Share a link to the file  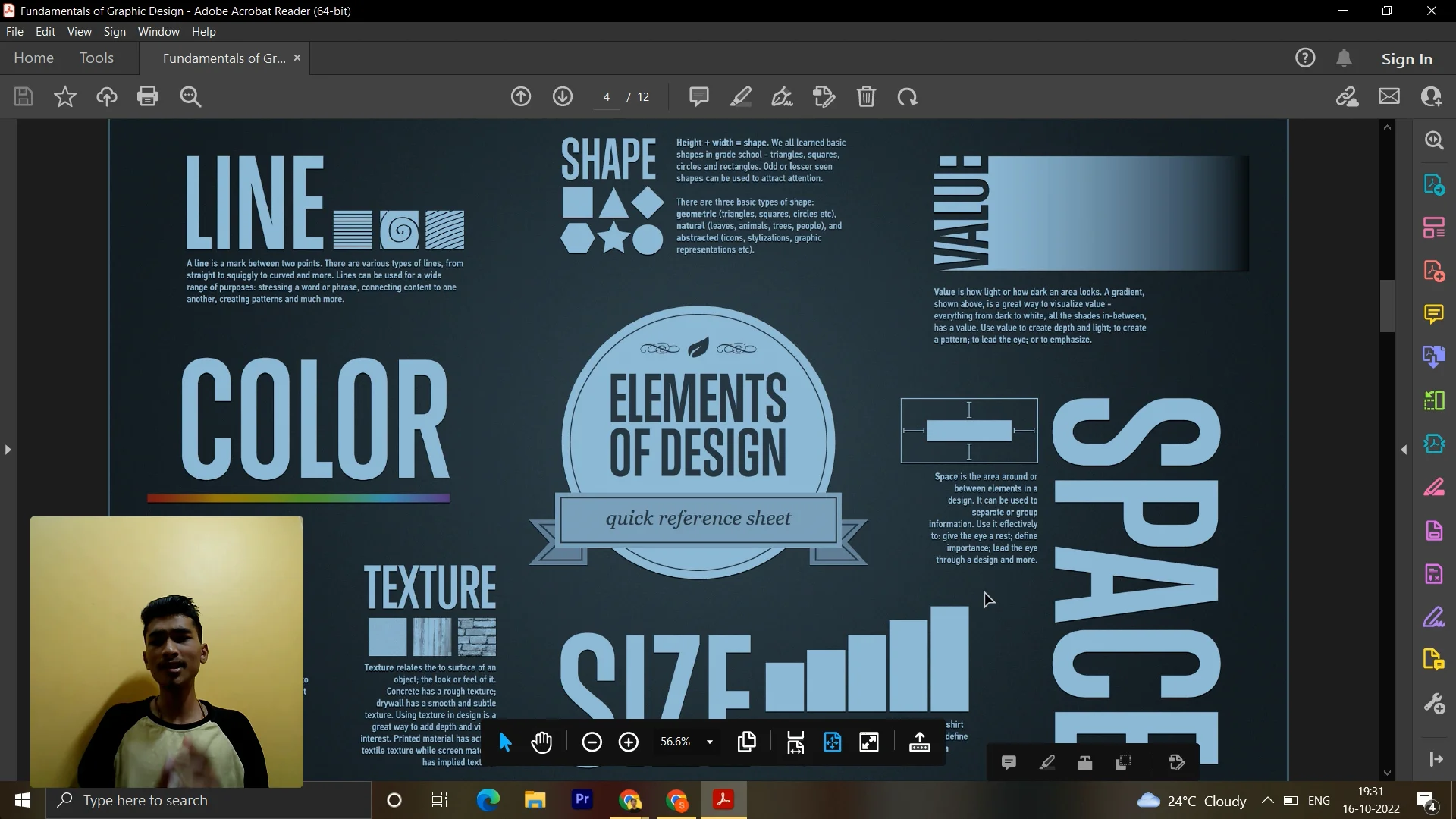1348,96
